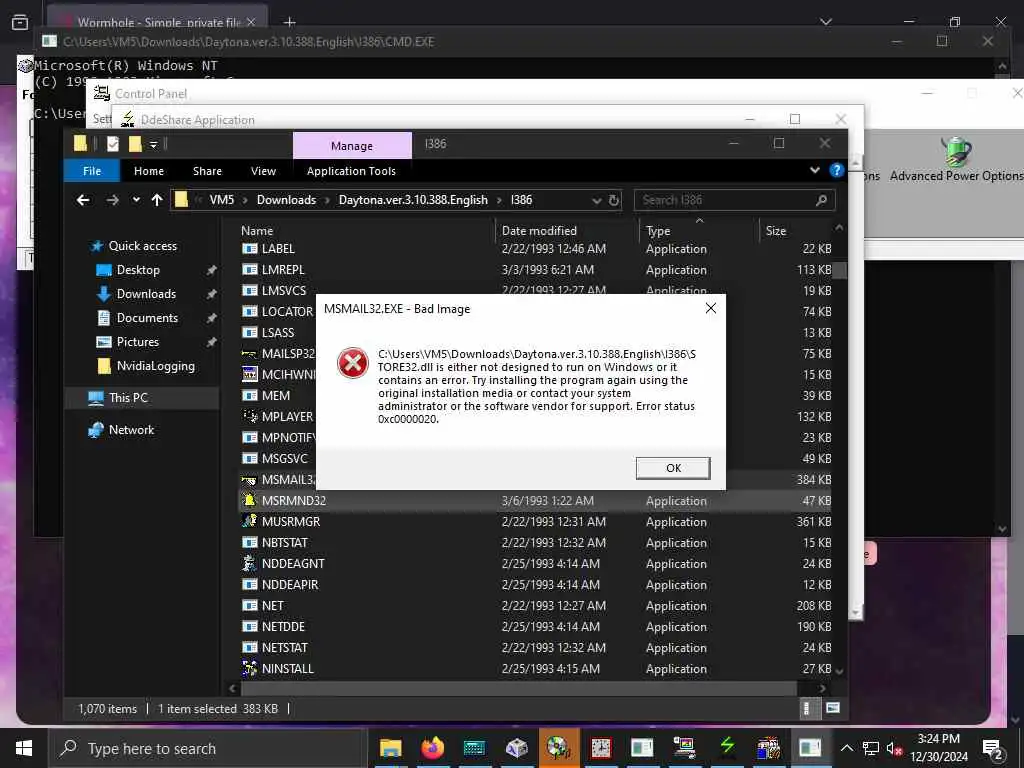Open Downloads in the navigation pane

146,294
